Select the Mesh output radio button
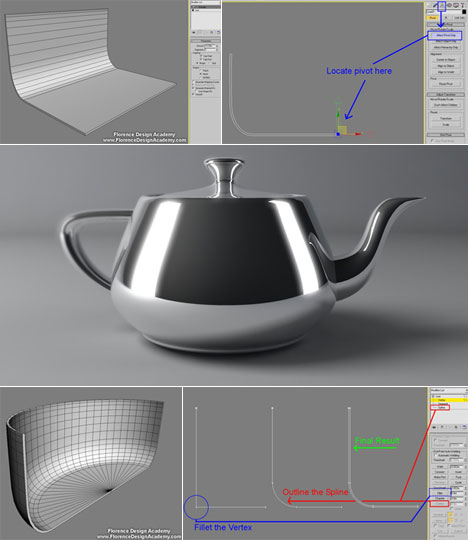Screen dimensions: 468x540 pos(201,74)
